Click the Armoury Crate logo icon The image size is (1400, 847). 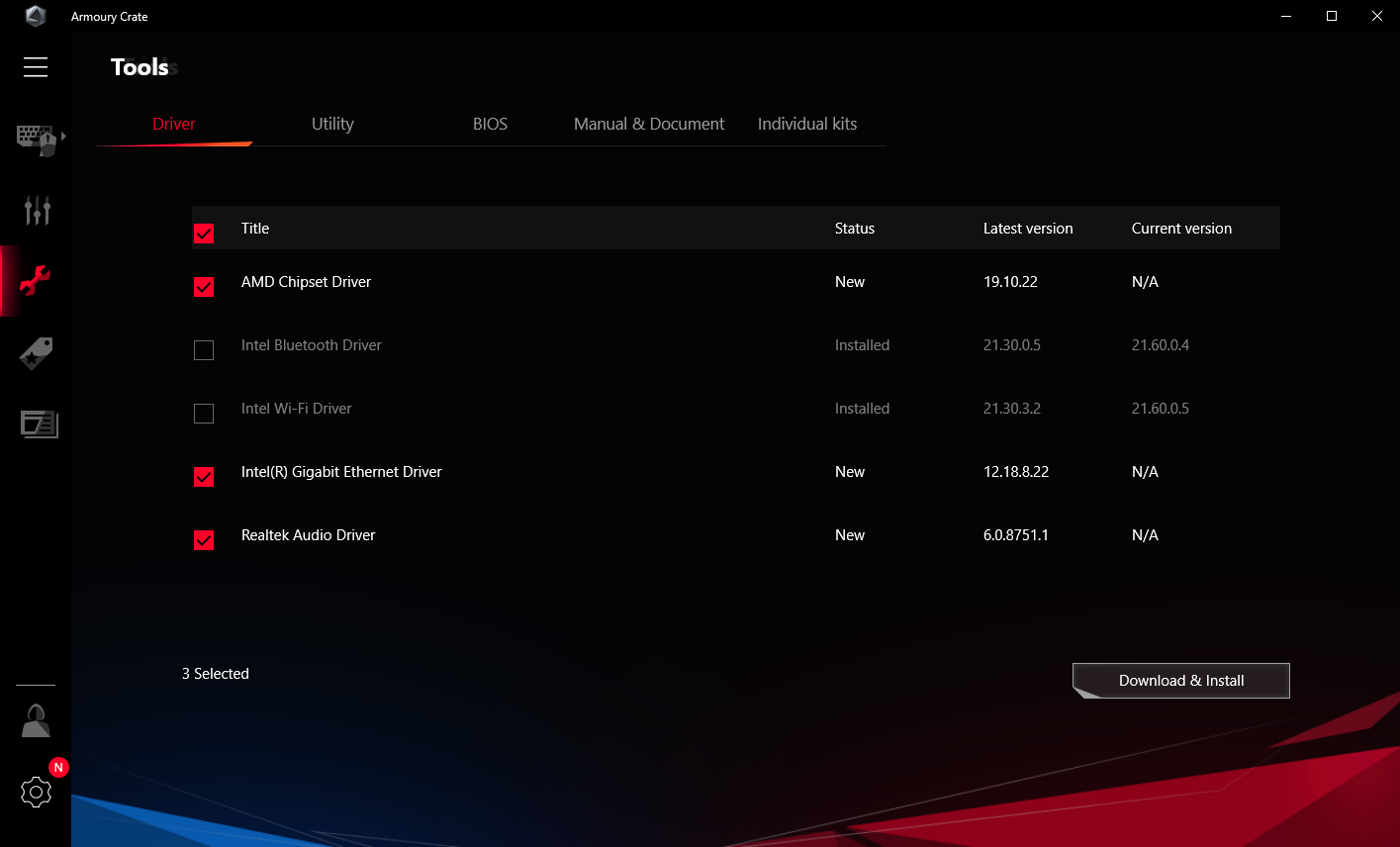pos(36,16)
